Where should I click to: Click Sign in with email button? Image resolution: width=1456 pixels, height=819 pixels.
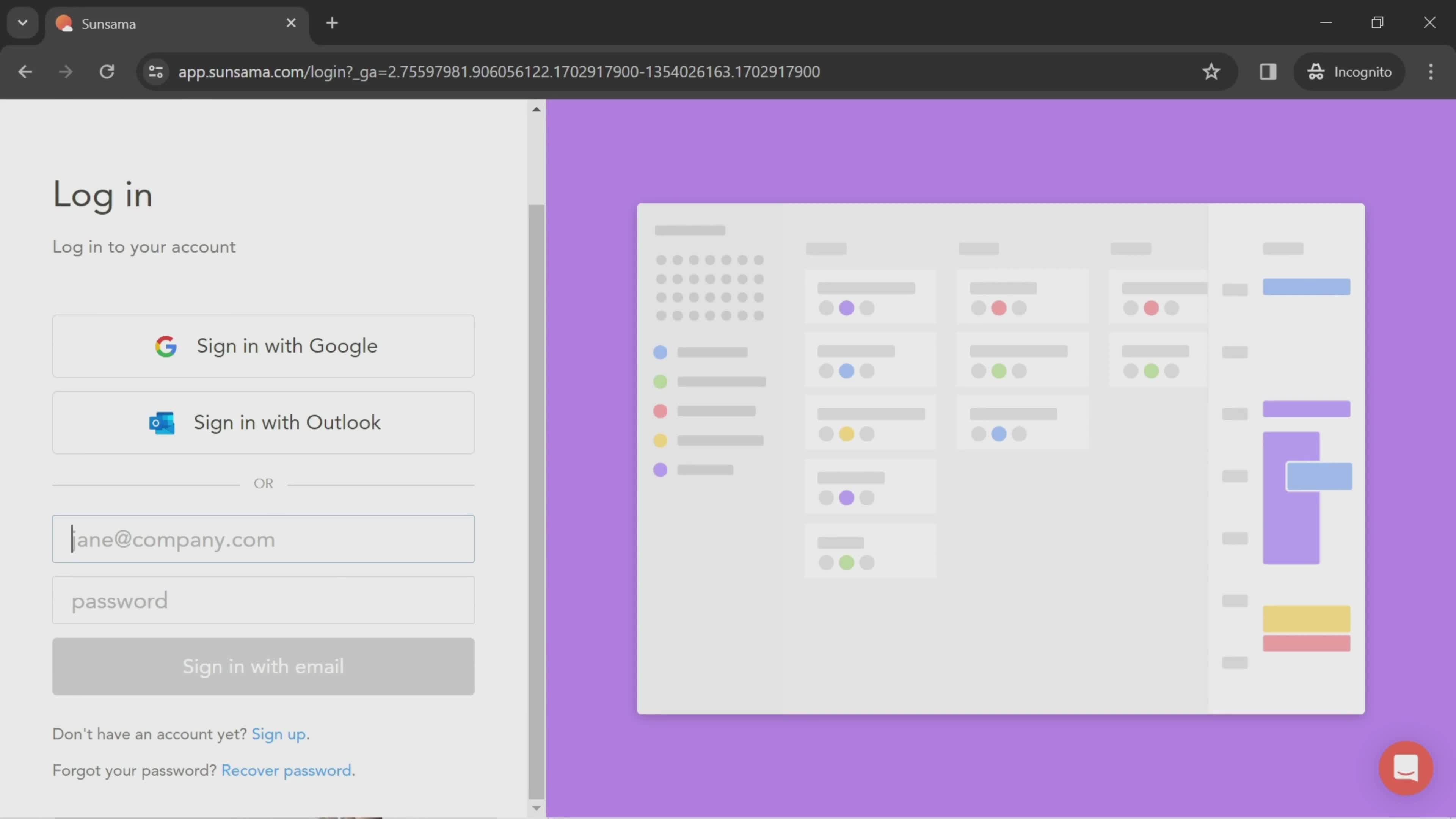point(263,666)
